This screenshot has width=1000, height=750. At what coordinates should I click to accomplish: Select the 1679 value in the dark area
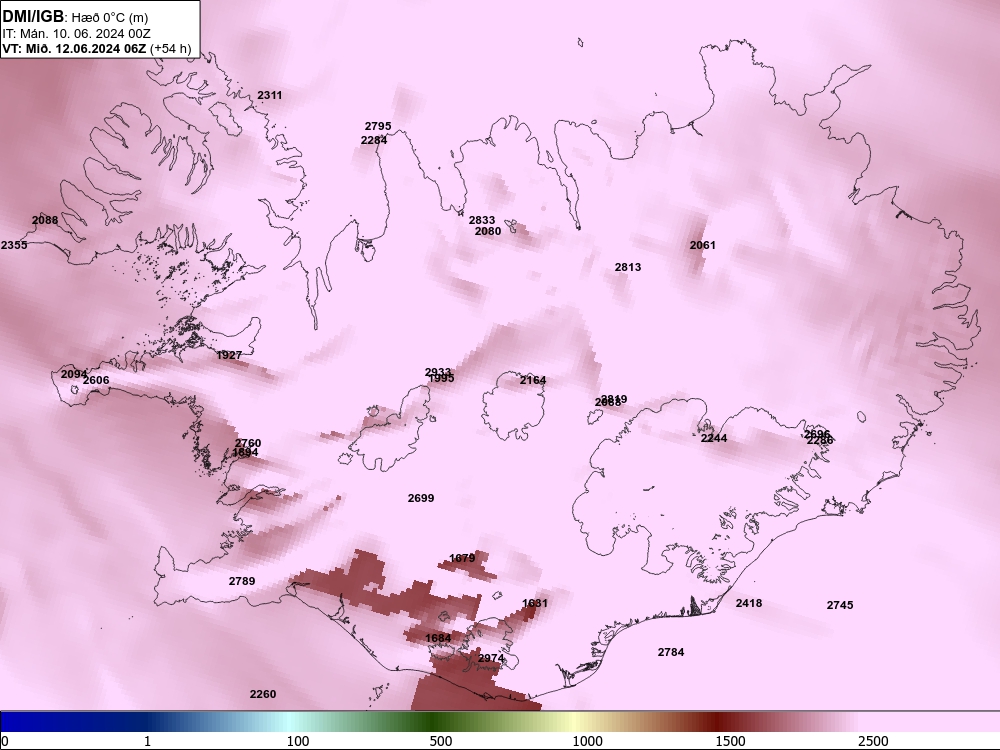(462, 558)
